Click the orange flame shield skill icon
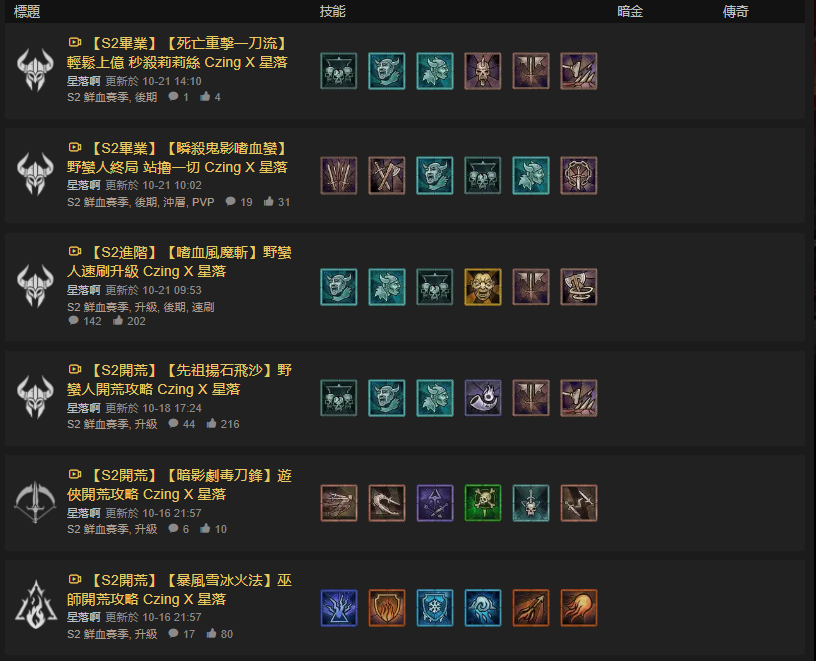 387,607
